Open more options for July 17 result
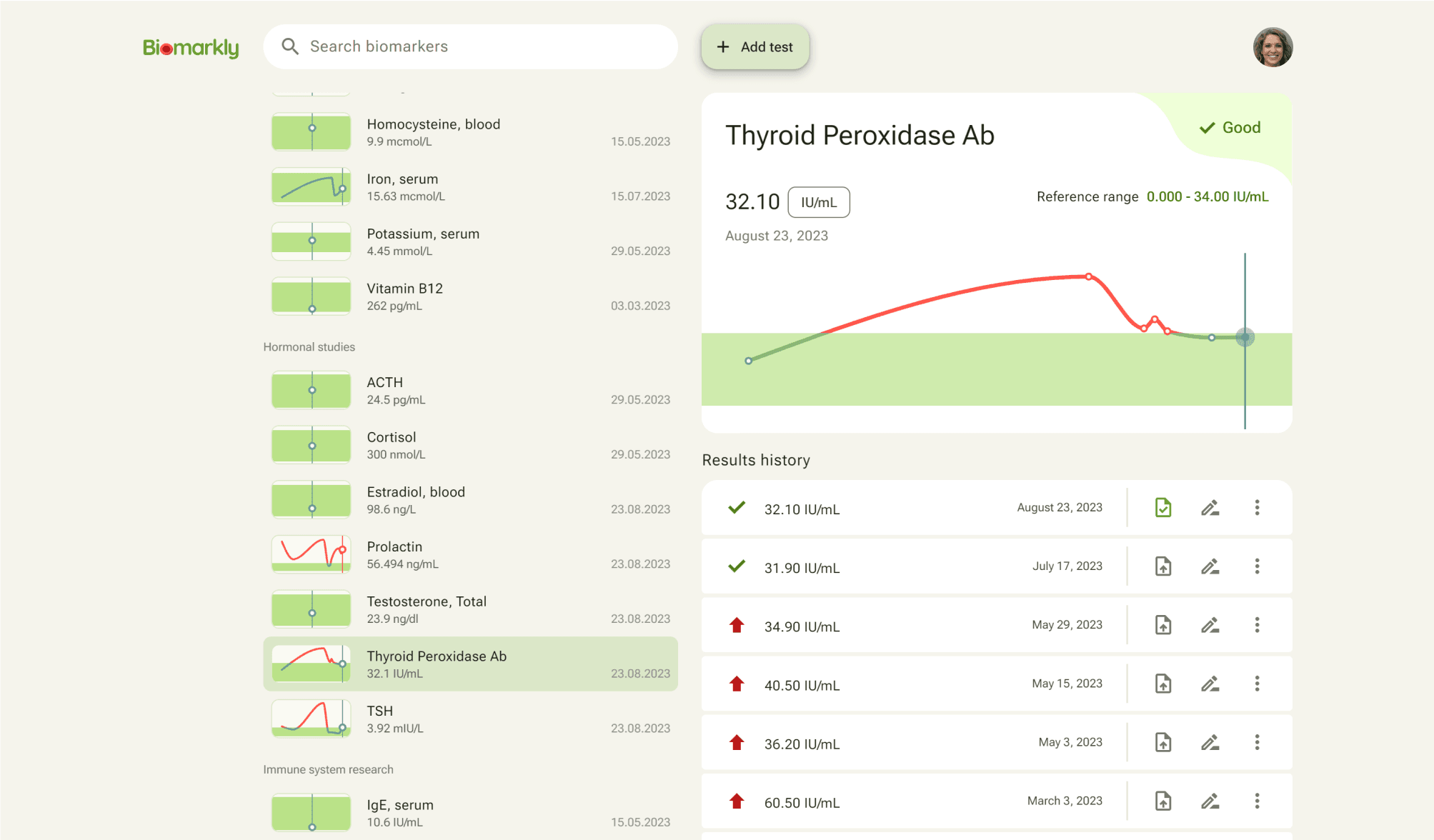The height and width of the screenshot is (840, 1434). (x=1257, y=566)
